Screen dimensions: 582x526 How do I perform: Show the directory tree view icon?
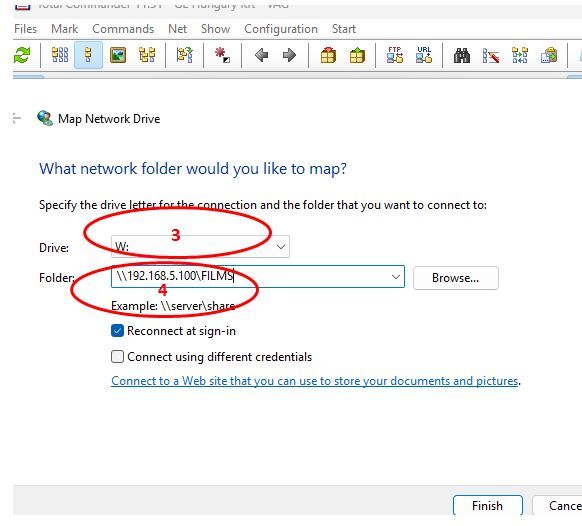click(147, 55)
